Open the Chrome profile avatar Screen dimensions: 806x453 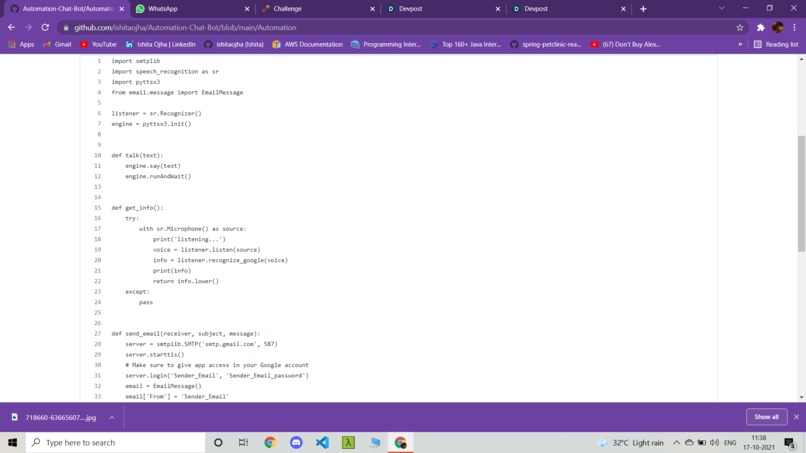[x=778, y=27]
